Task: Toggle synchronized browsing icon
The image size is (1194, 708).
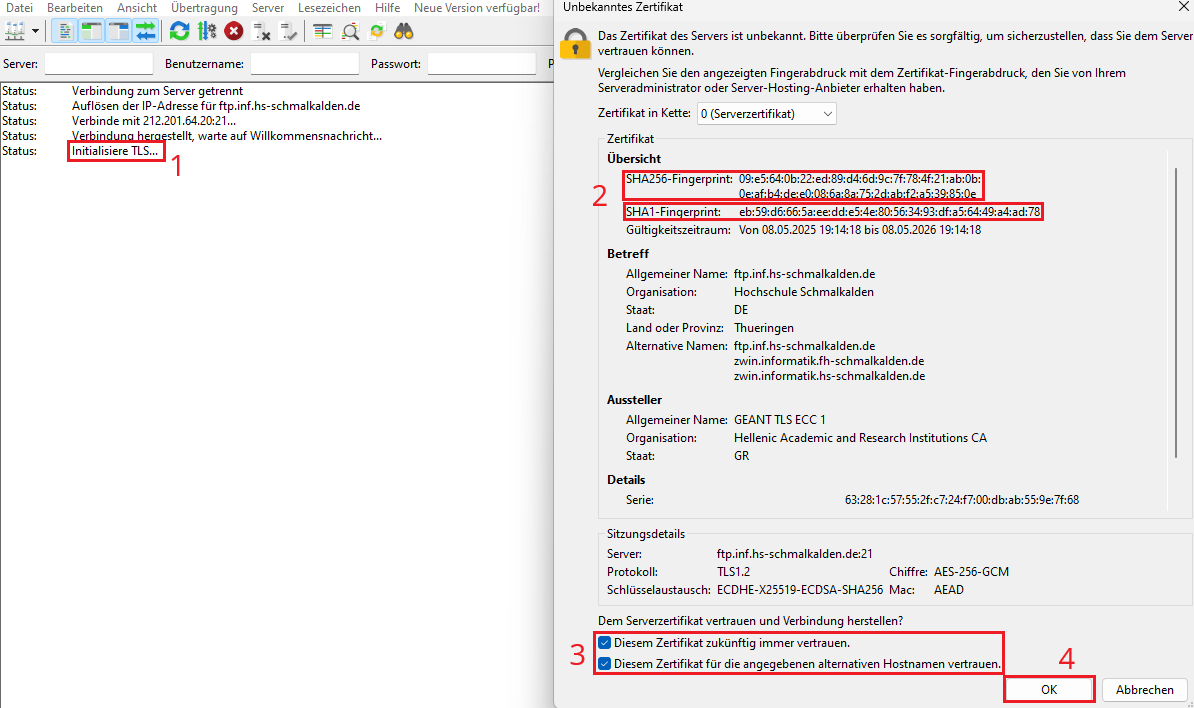Action: coord(377,31)
